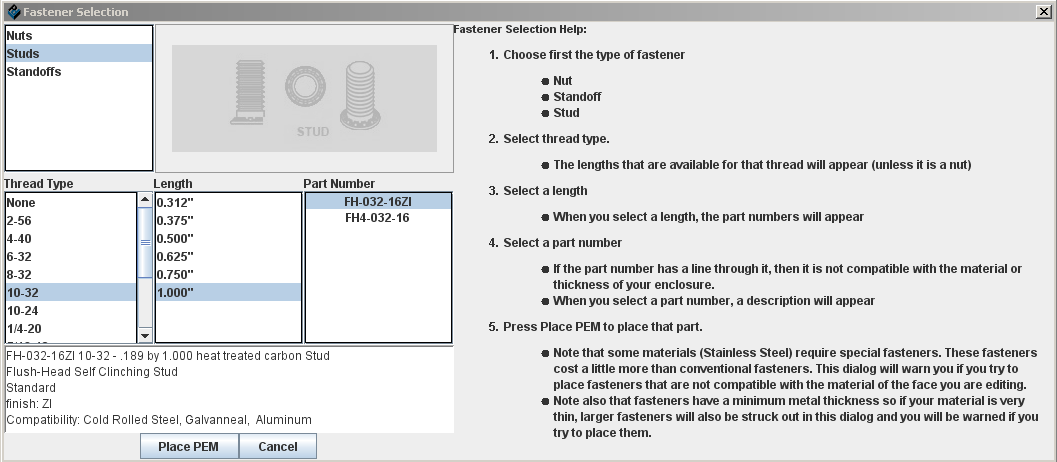Screen dimensions: 1057x462
Task: Choose 8-32 thread type
Action: (21, 274)
